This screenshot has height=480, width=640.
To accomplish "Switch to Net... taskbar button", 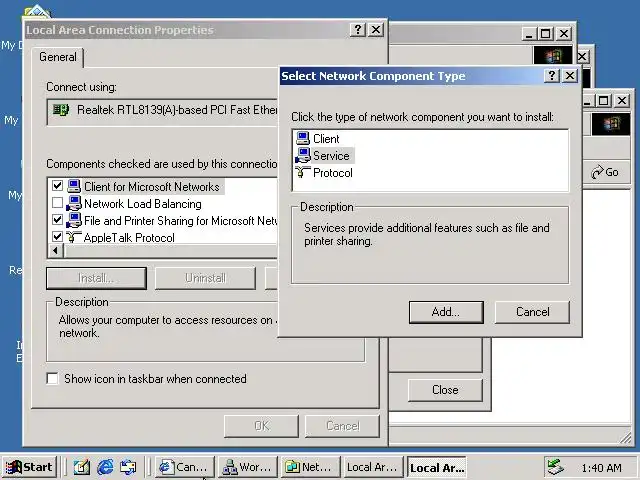I will coord(310,467).
